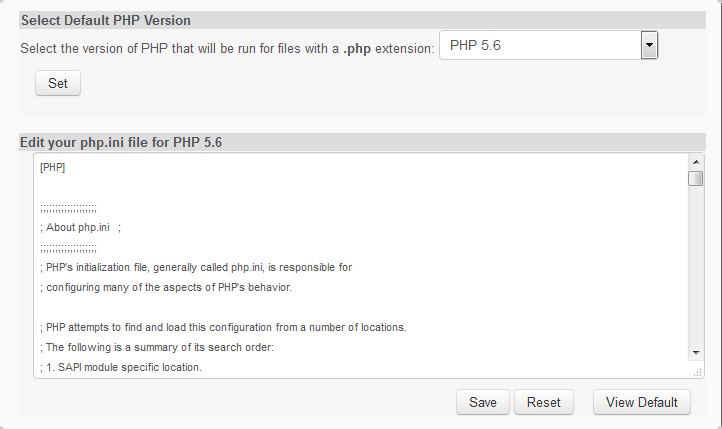Click the php.ini editor scrollbar thumb
Viewport: 722px width, 429px height.
pos(695,178)
